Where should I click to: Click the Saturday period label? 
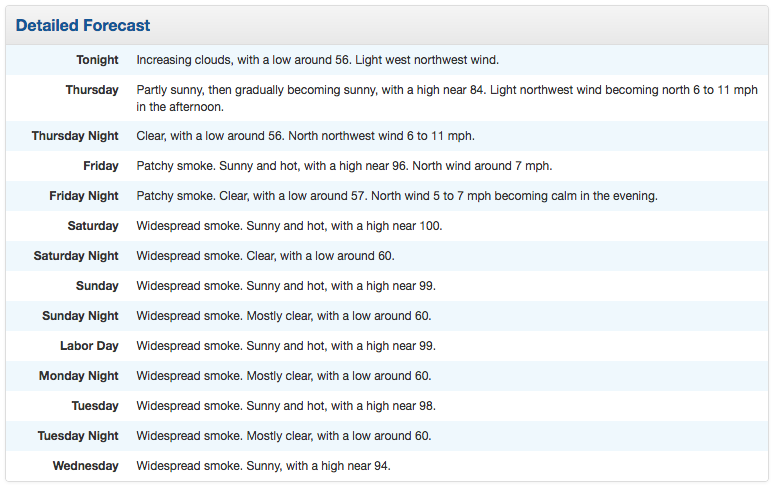pyautogui.click(x=93, y=226)
